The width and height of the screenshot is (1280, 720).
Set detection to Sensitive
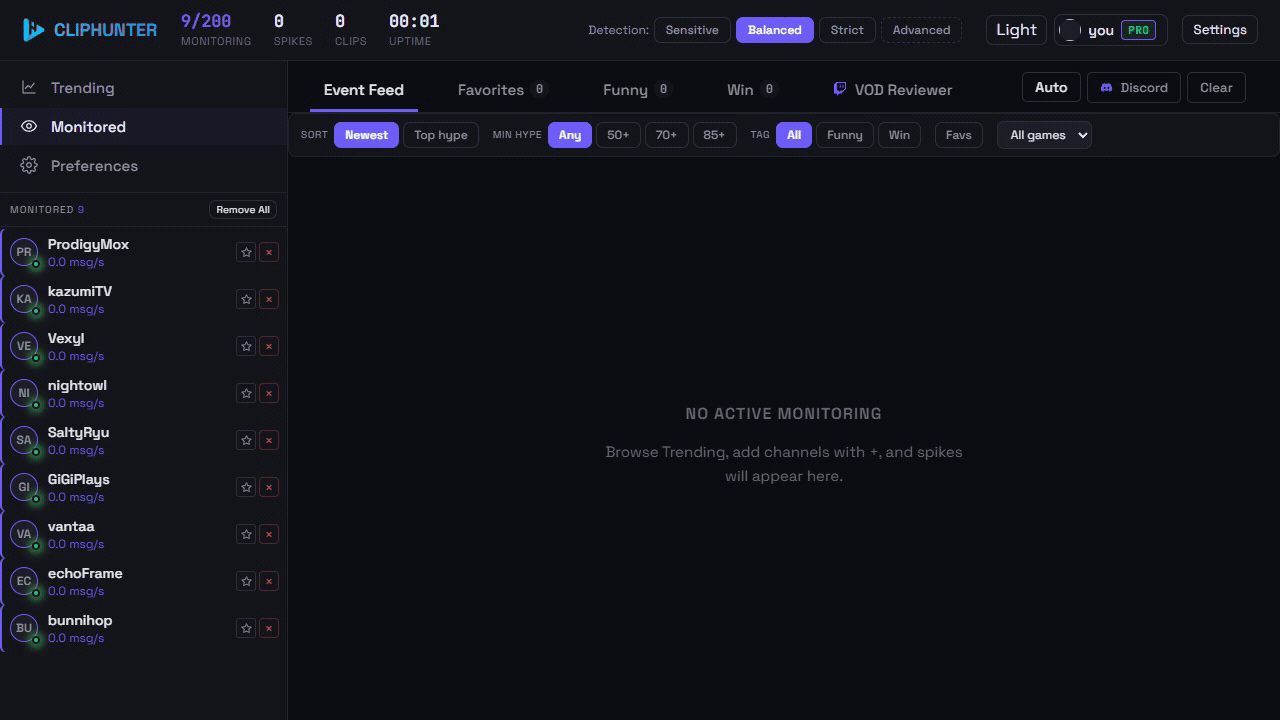(692, 30)
